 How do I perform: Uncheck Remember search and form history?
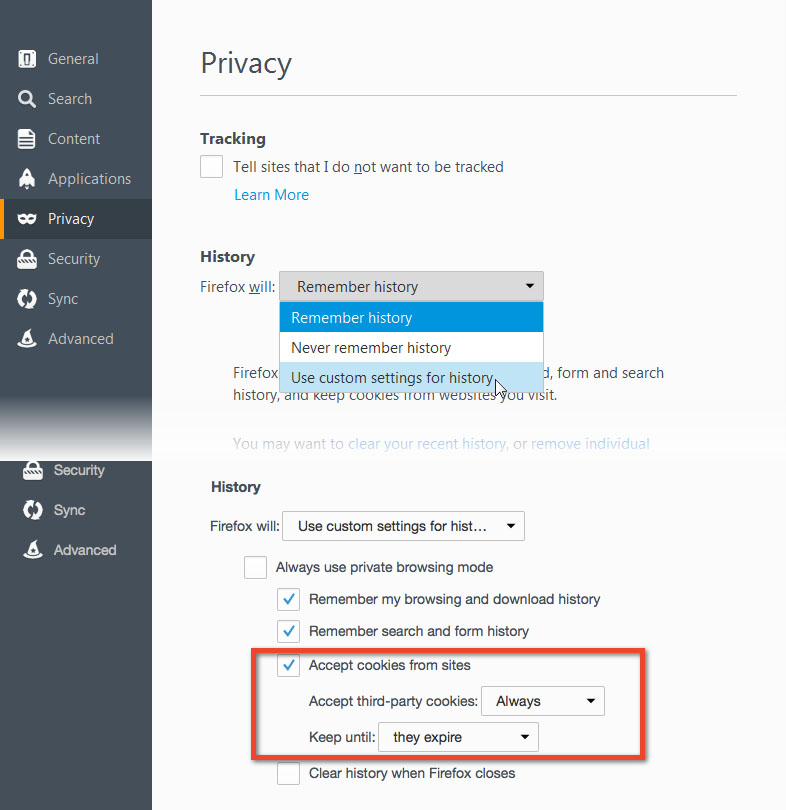pyautogui.click(x=288, y=631)
